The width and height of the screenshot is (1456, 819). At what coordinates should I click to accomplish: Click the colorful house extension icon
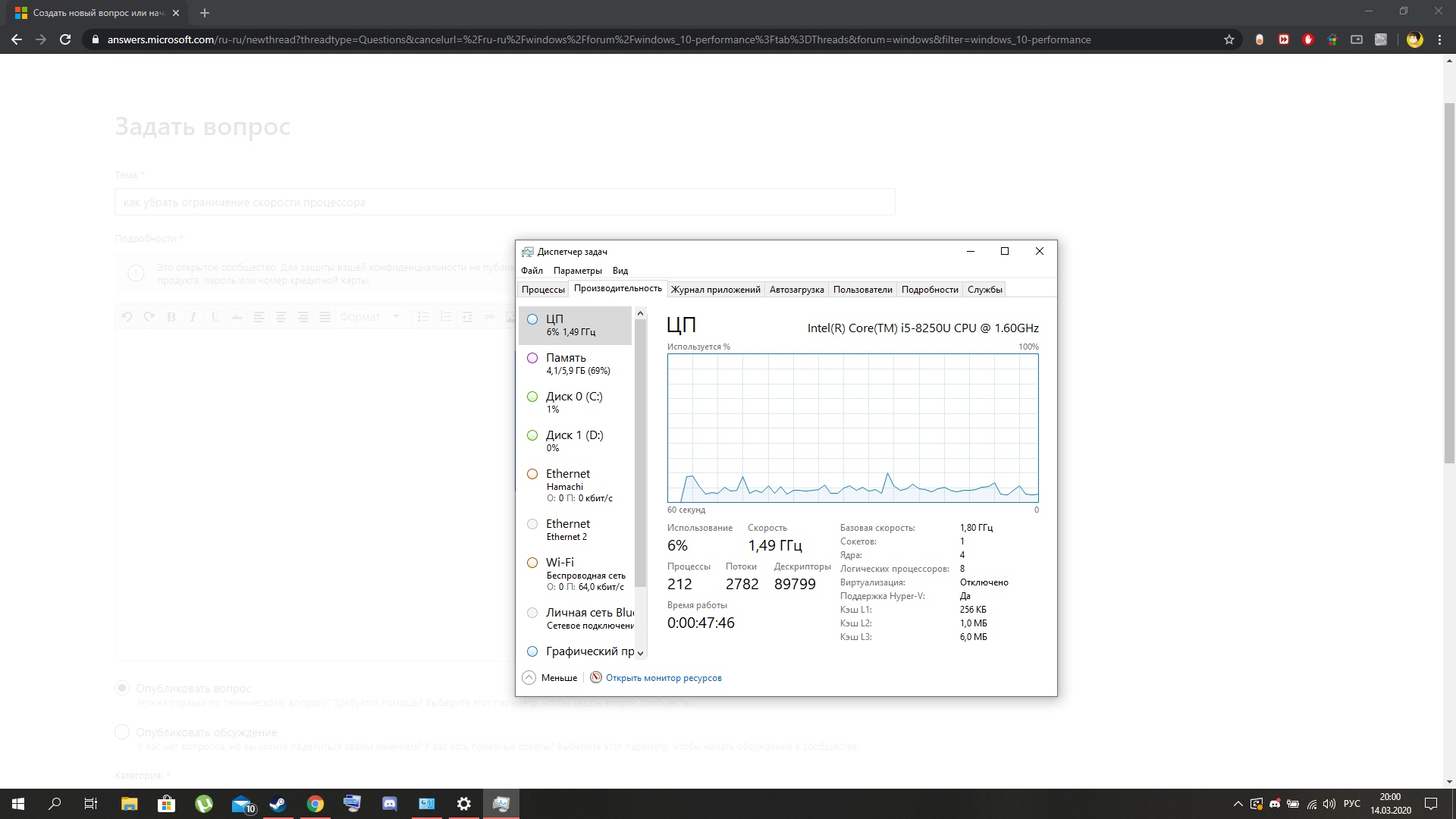tap(1332, 39)
